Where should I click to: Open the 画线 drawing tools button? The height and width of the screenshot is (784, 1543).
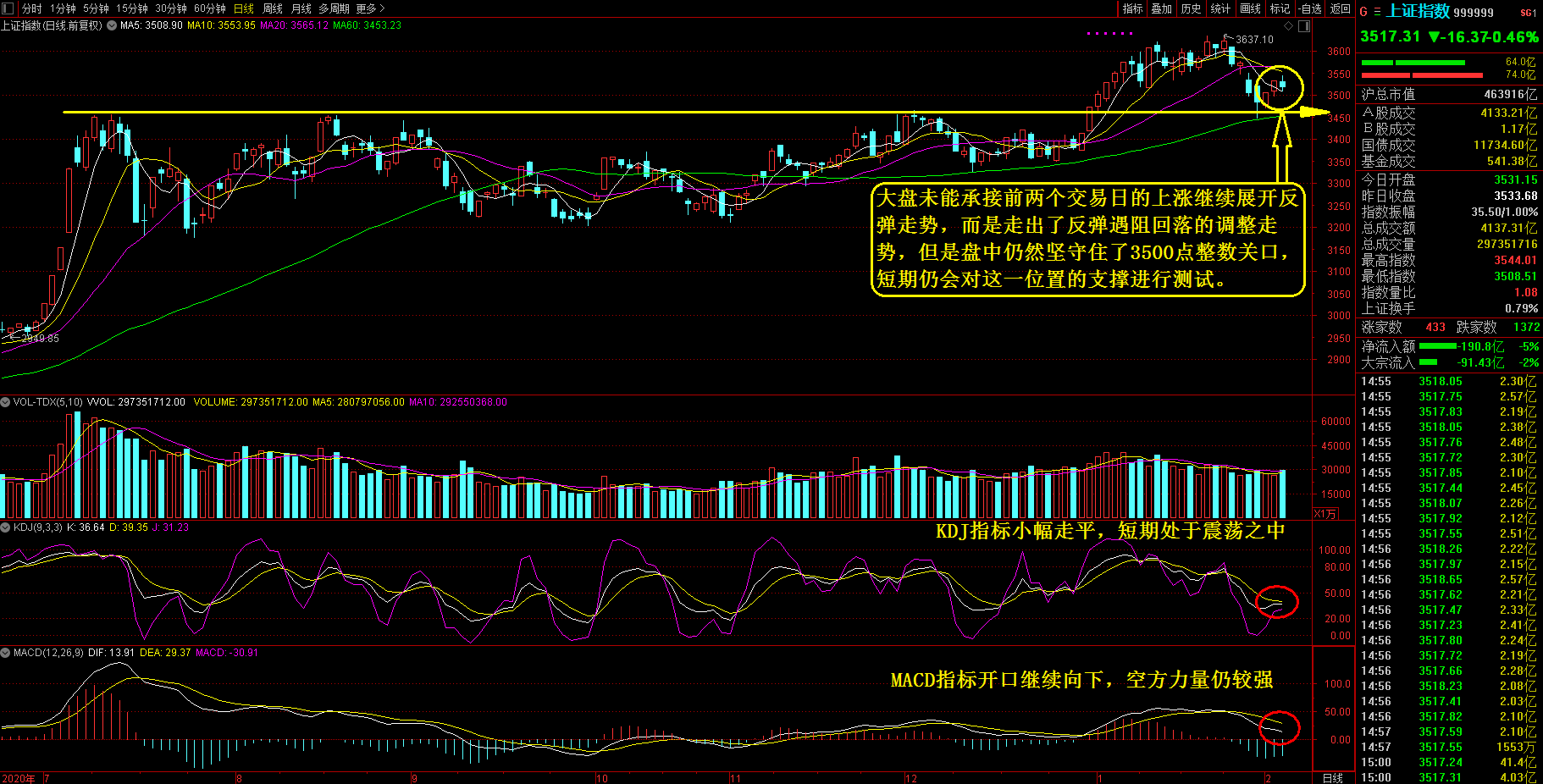[x=1251, y=8]
